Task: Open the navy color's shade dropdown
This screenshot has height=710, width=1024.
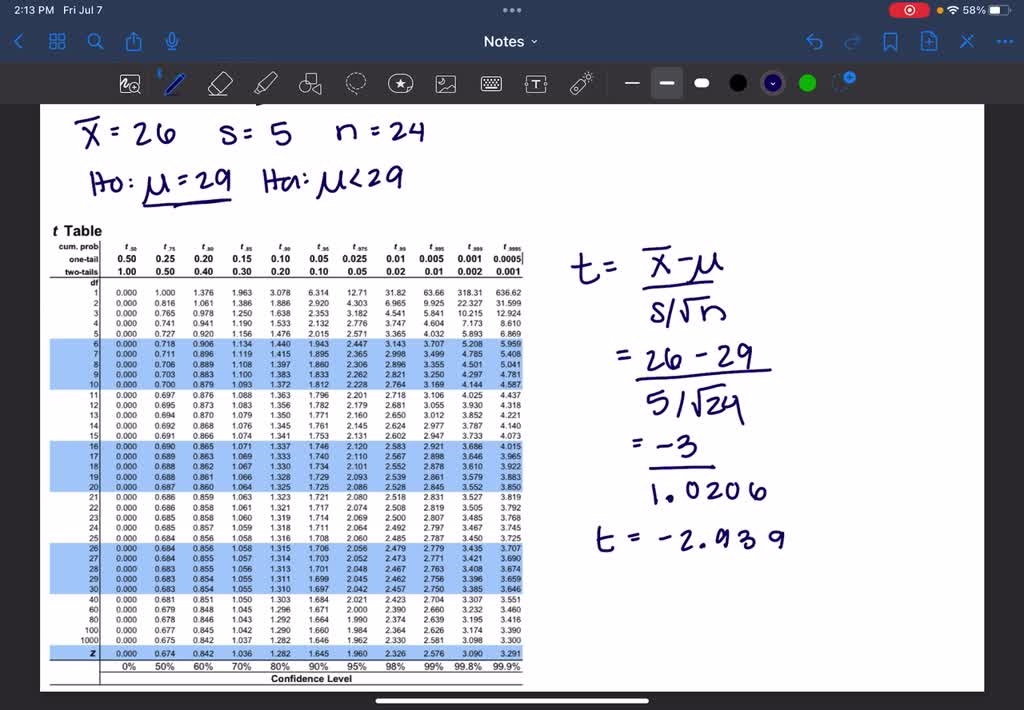Action: (772, 84)
